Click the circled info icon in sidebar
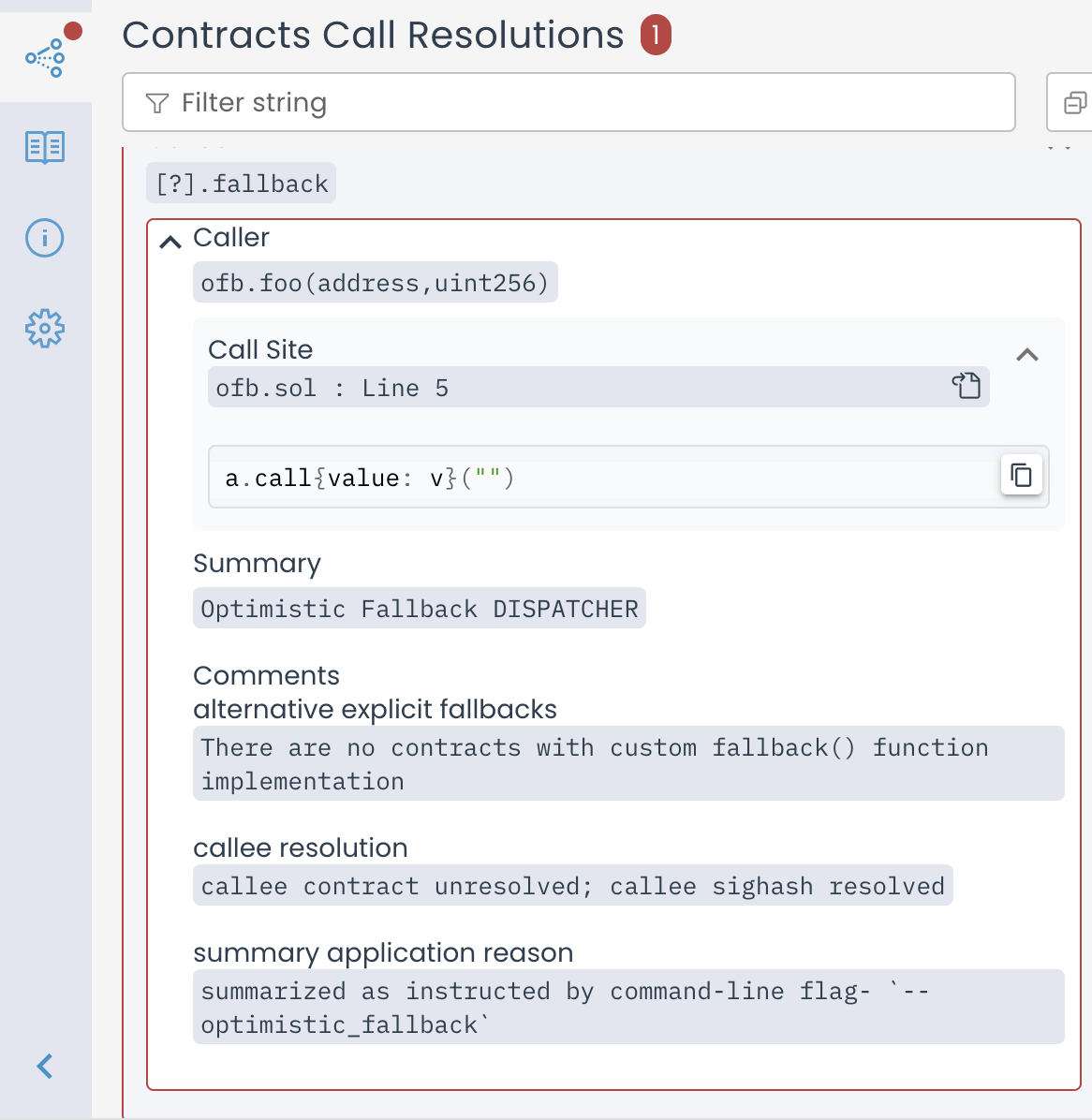 (x=45, y=238)
